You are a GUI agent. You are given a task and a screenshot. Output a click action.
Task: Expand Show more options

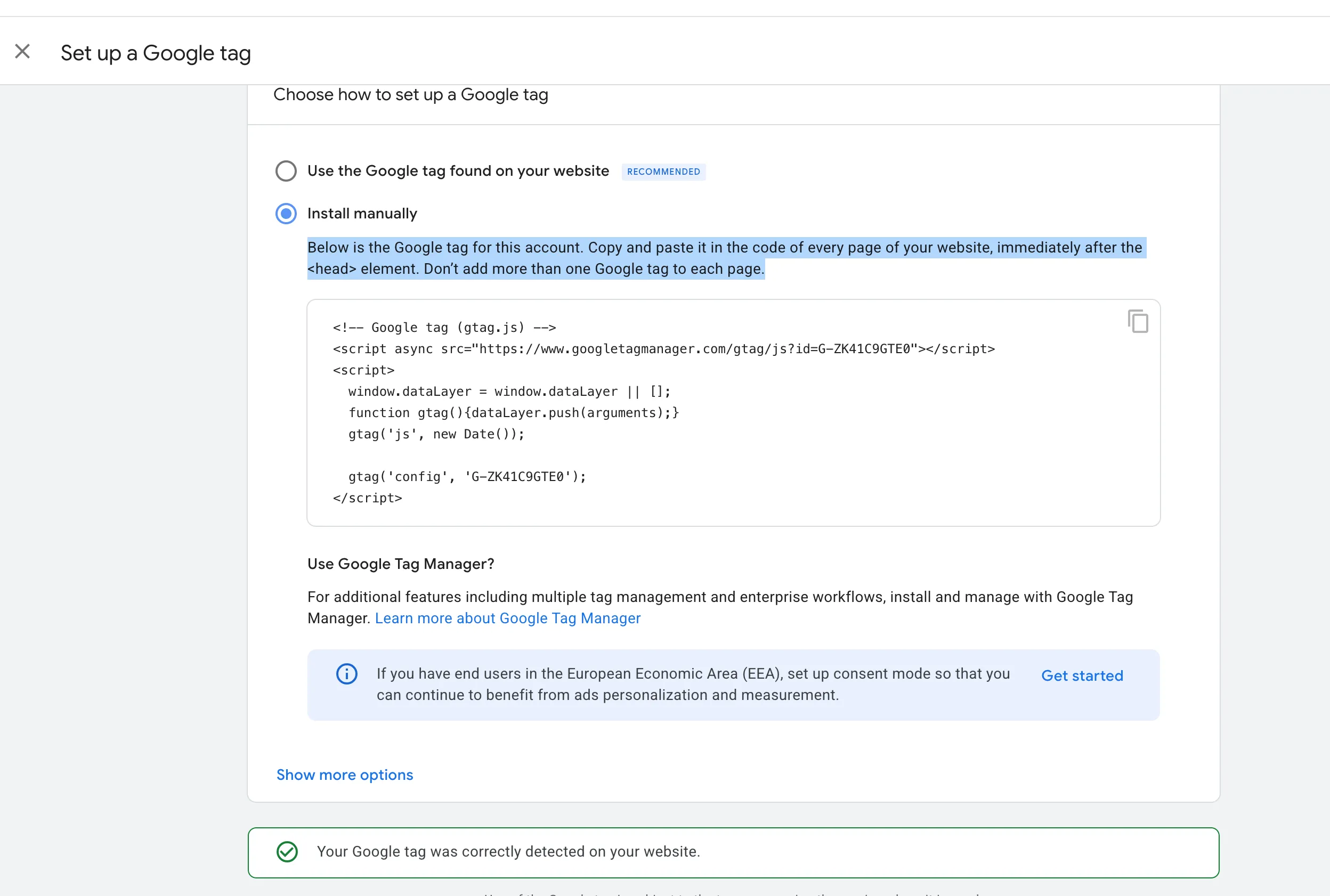(x=344, y=775)
